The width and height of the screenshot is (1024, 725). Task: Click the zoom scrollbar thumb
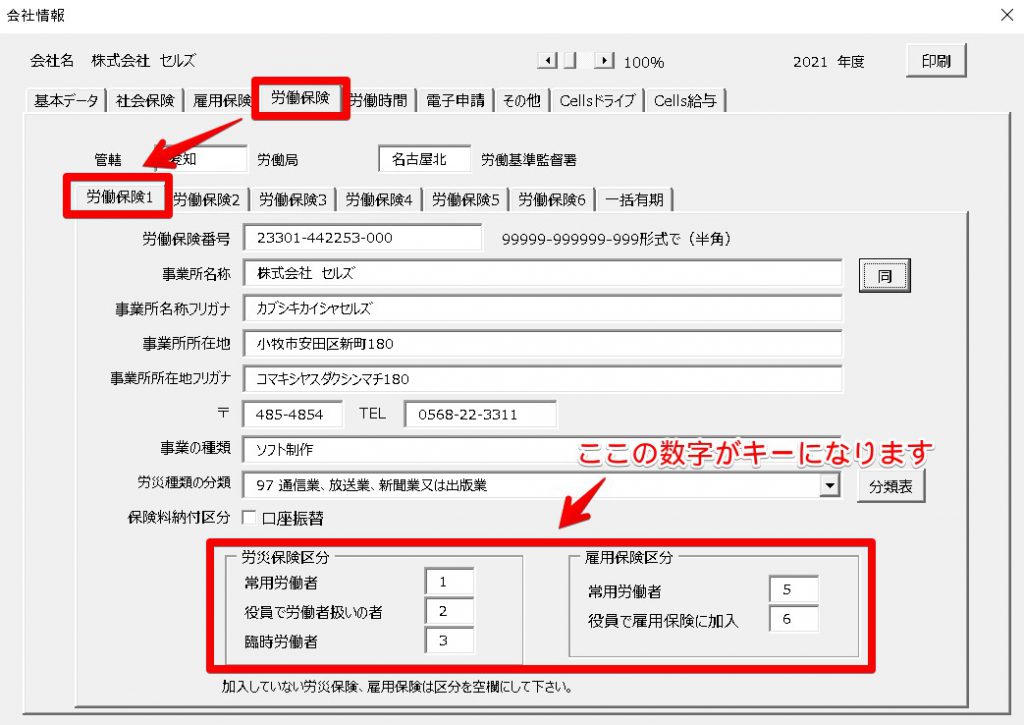[570, 61]
